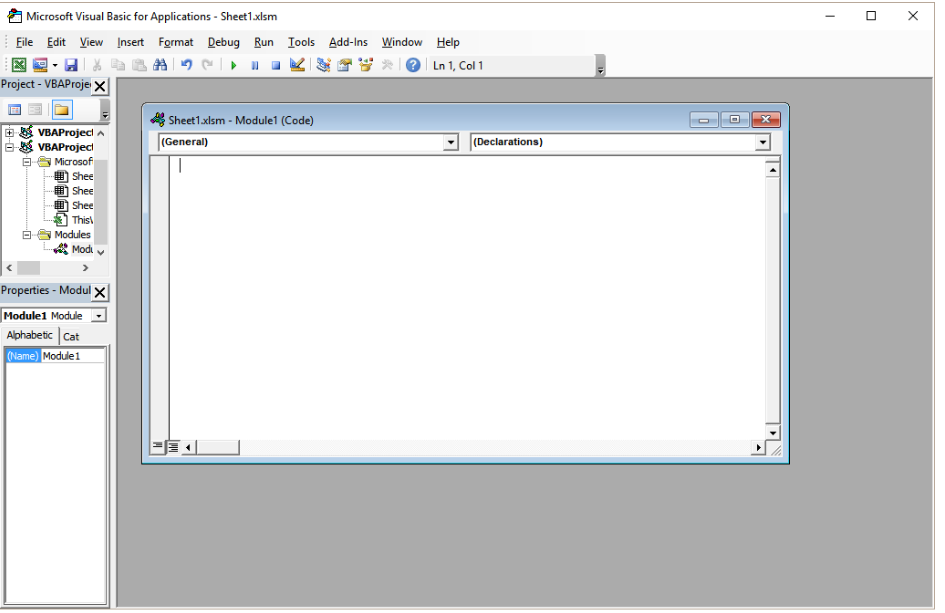
Task: Click View Code icon in Project panel
Action: pyautogui.click(x=14, y=110)
